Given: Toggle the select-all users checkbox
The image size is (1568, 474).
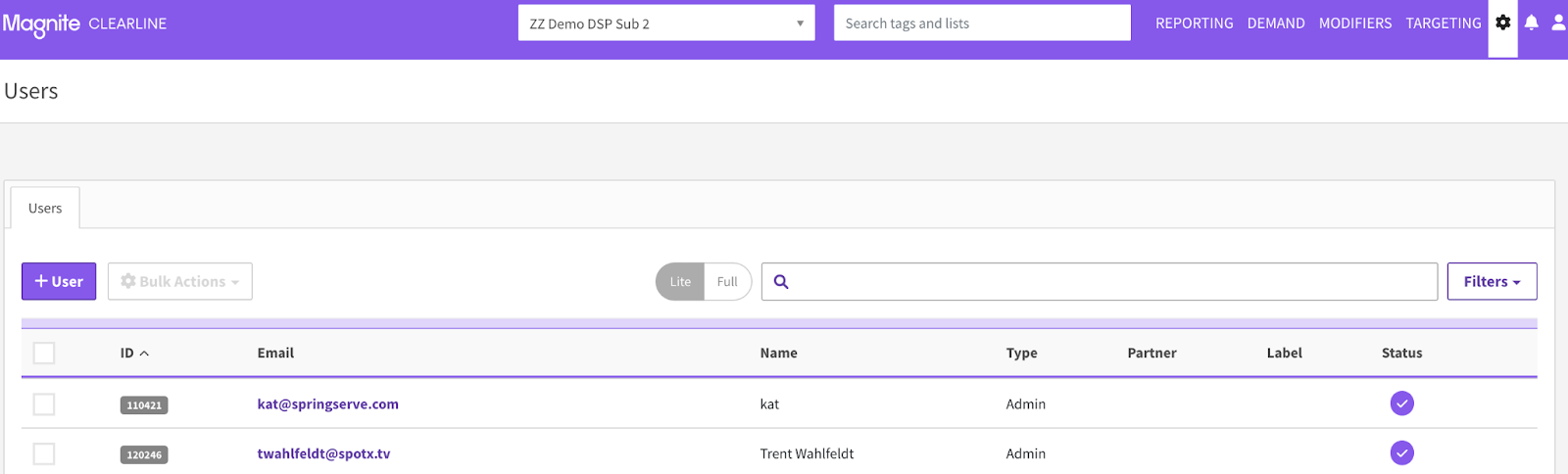Looking at the screenshot, I should (44, 354).
